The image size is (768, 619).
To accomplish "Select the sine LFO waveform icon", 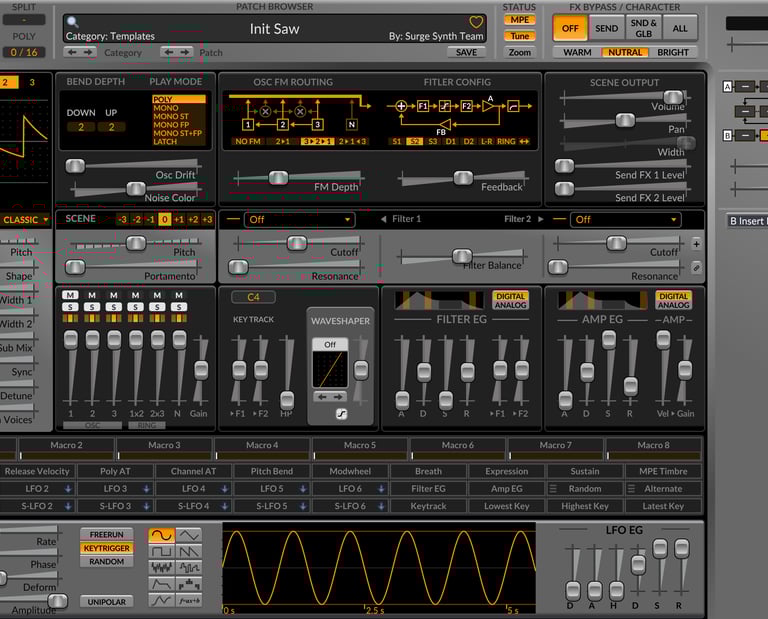I will click(x=160, y=536).
